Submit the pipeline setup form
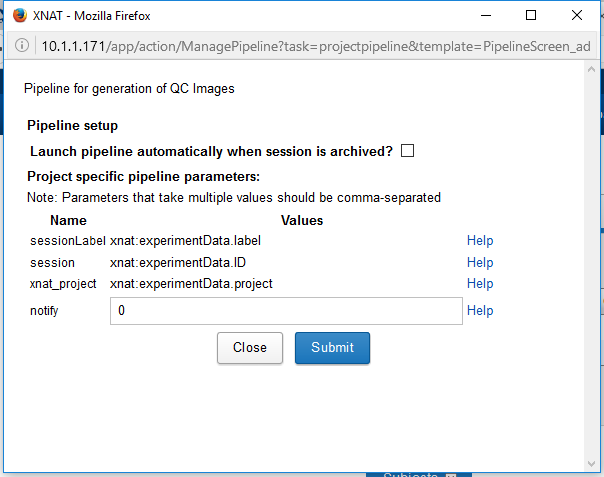Viewport: 604px width, 477px height. [x=332, y=348]
